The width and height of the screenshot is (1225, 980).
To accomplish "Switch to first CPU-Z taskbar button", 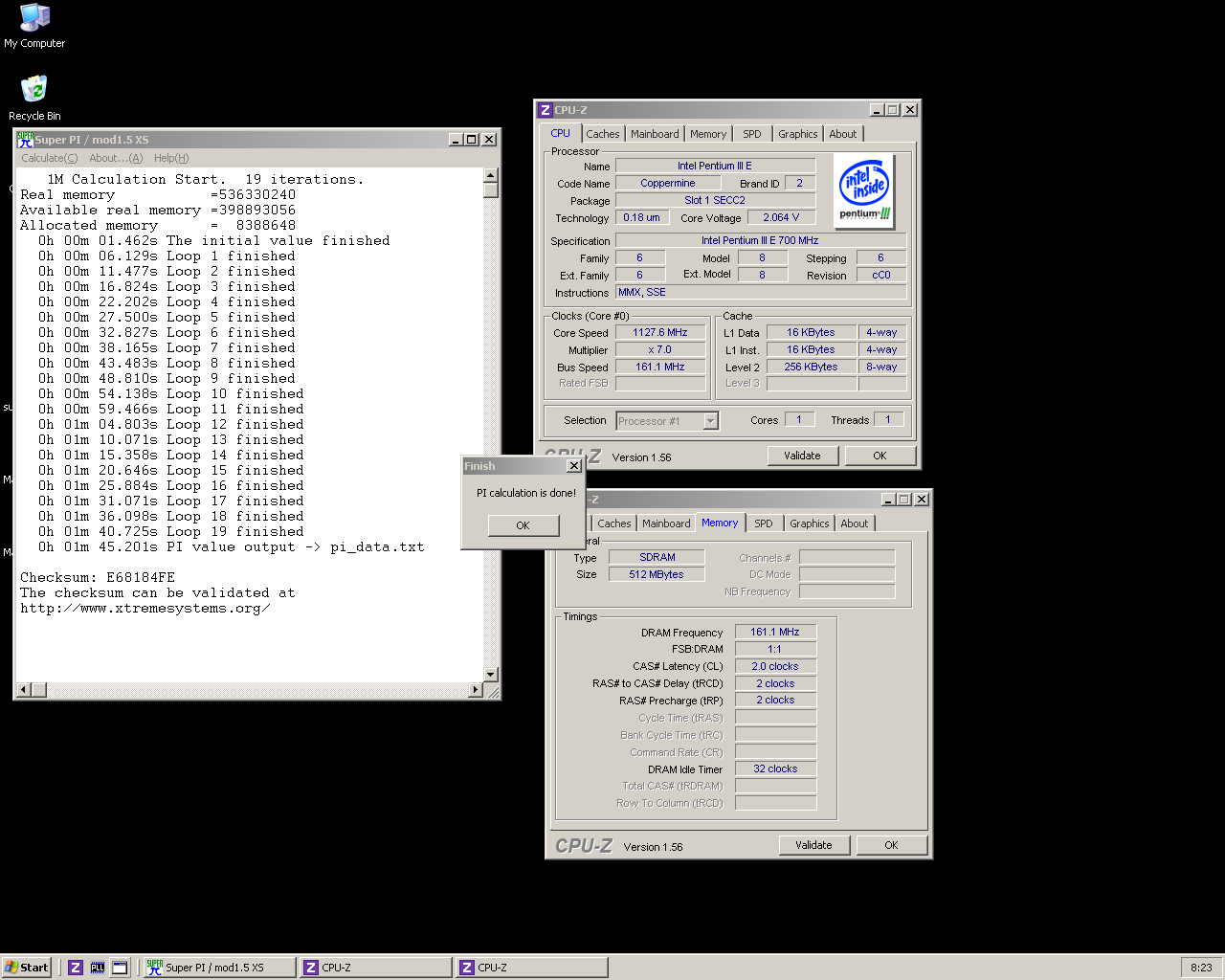I will click(x=375, y=968).
